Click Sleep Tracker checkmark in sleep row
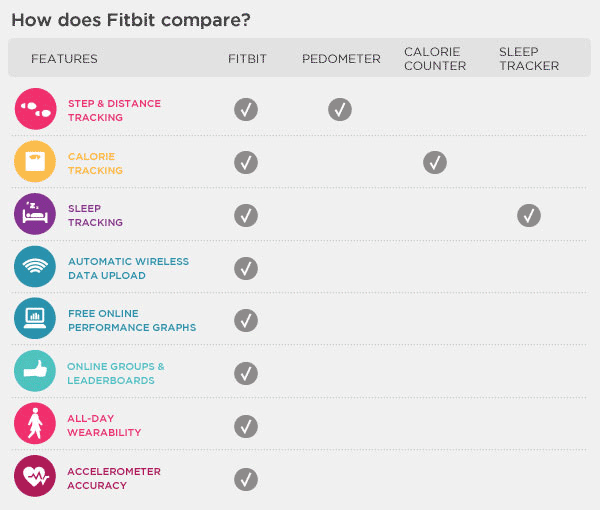Screen dimensions: 600x510 pos(529,215)
